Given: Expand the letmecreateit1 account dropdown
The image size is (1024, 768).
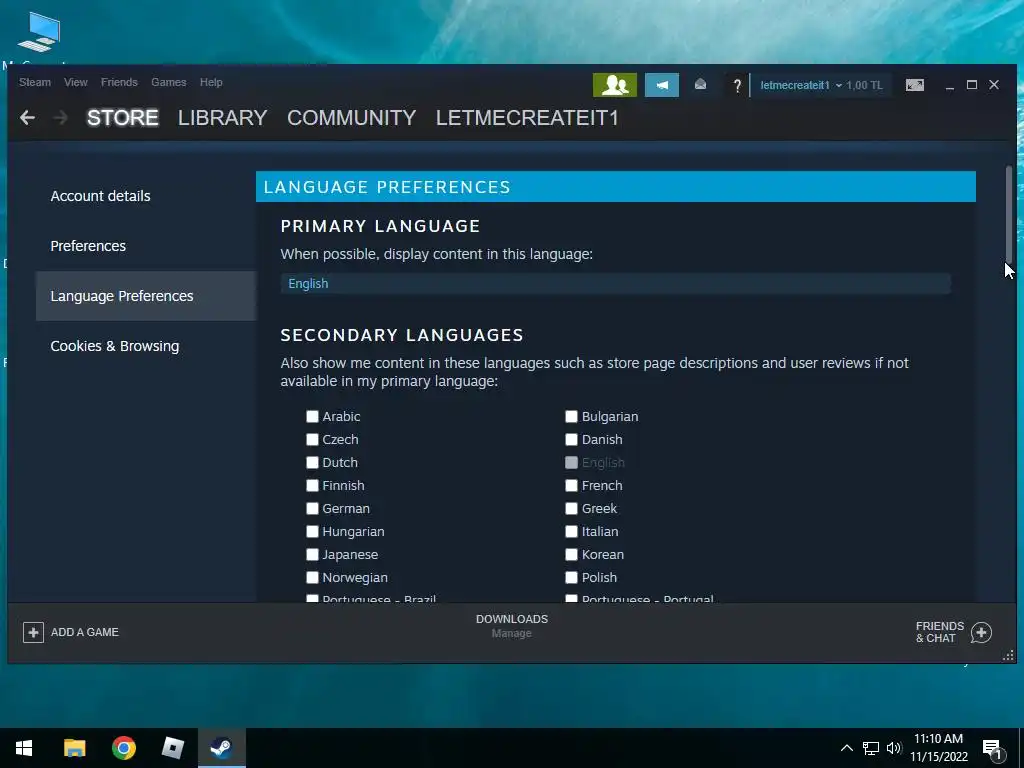Looking at the screenshot, I should click(801, 86).
